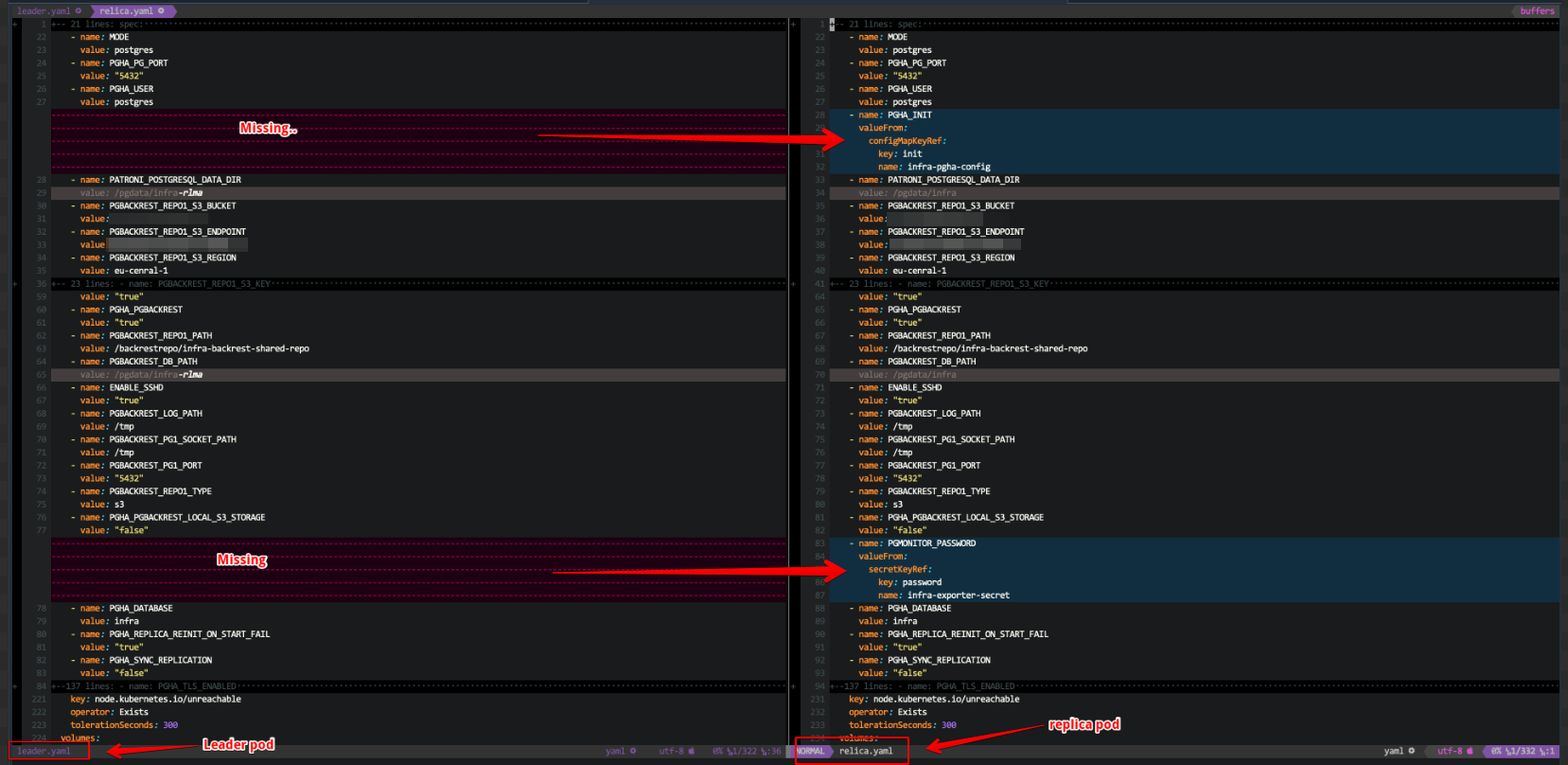This screenshot has height=765, width=1568.
Task: Click the buffers label at top right
Action: (1537, 11)
